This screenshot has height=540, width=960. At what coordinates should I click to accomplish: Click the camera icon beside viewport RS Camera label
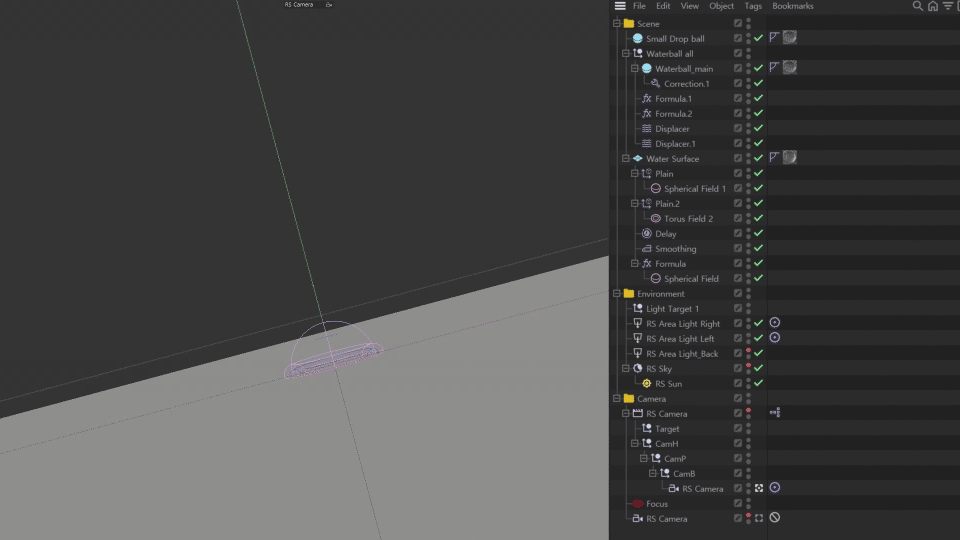click(x=329, y=5)
